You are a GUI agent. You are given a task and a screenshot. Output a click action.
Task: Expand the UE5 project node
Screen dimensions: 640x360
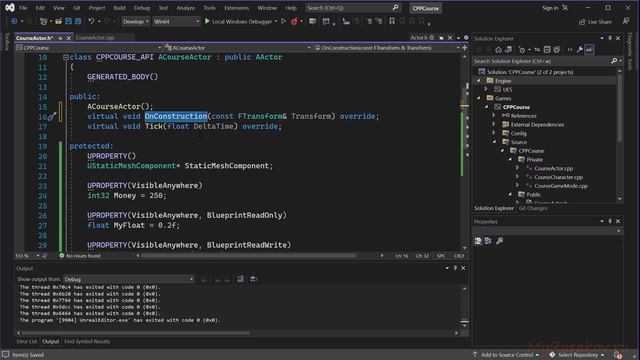tap(486, 89)
